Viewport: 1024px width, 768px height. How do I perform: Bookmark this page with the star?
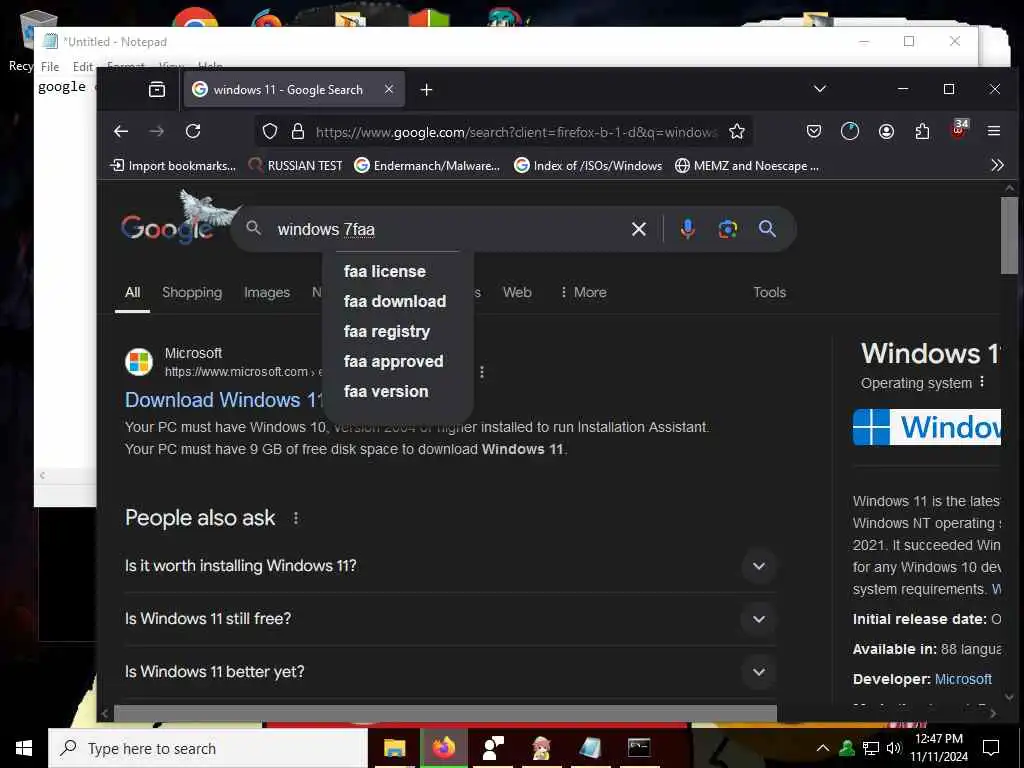pyautogui.click(x=737, y=132)
